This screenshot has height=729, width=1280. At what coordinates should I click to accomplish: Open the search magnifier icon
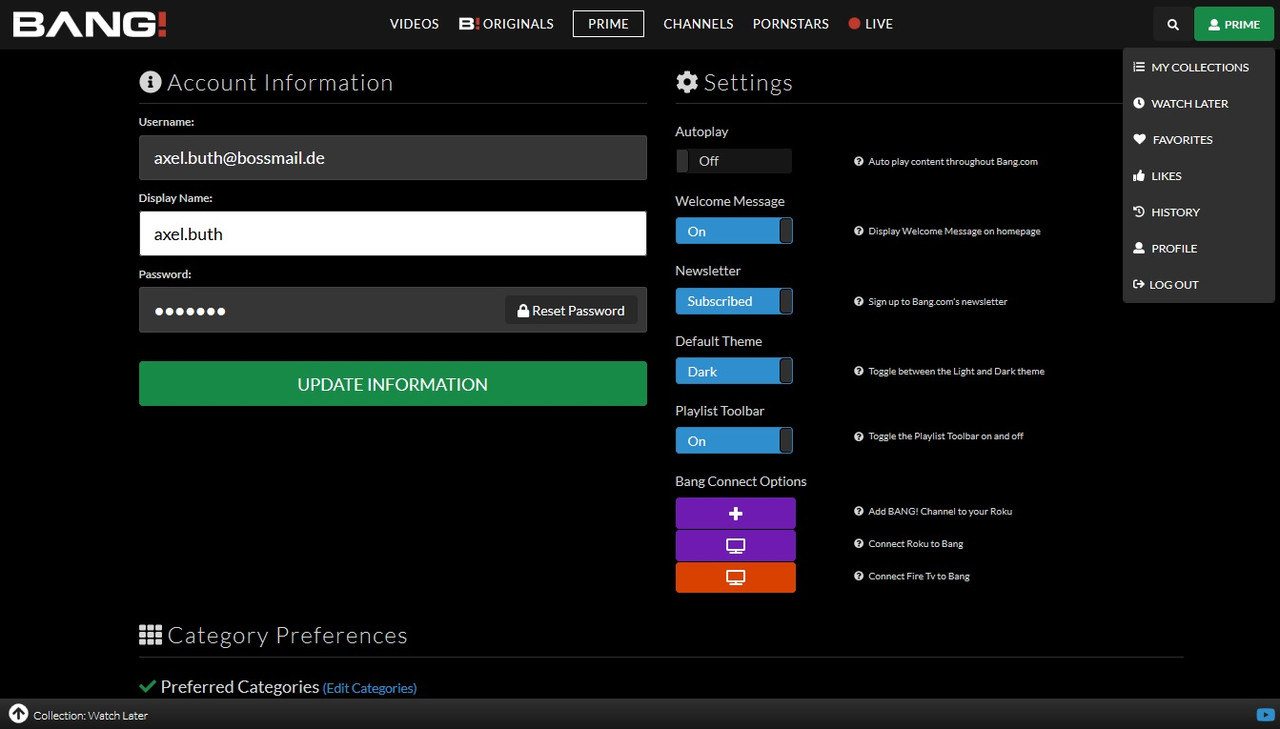1173,25
